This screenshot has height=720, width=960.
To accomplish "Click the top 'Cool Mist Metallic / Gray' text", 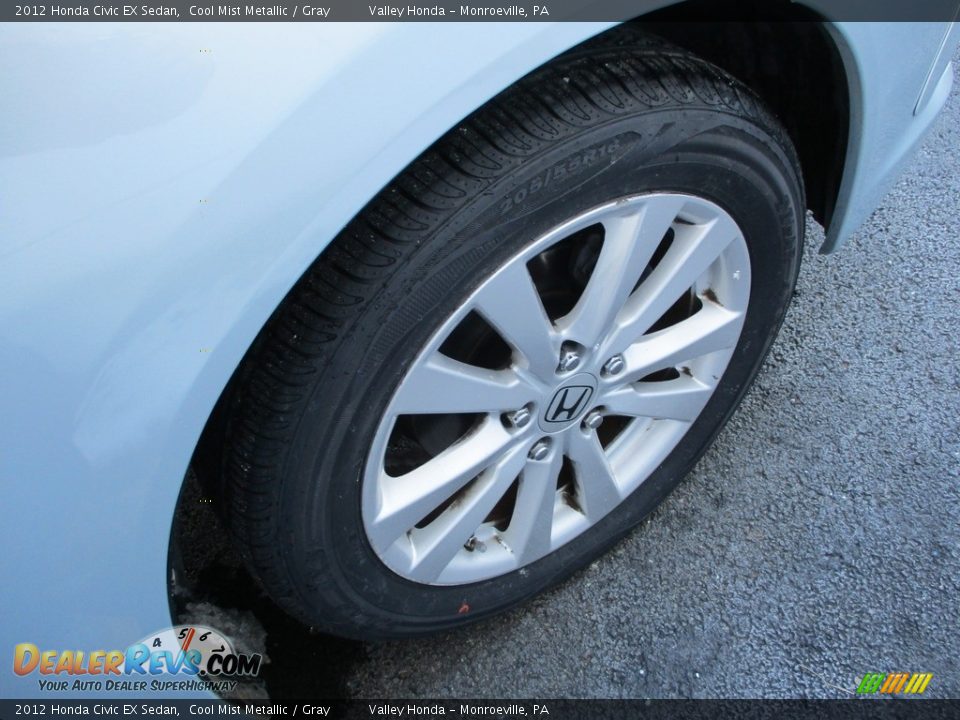I will click(x=260, y=10).
